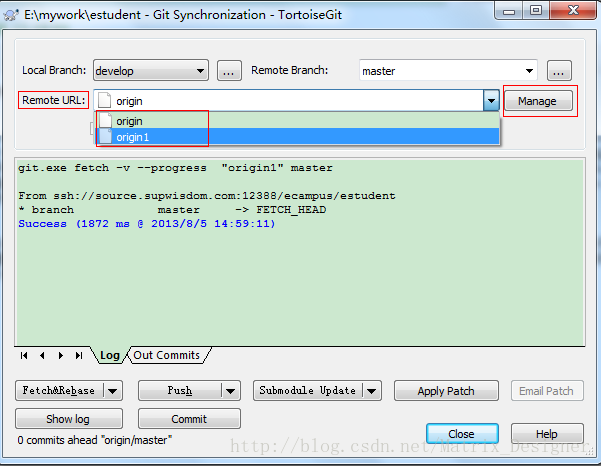Open the Help button
Screen dimensions: 601x466
pos(547,434)
